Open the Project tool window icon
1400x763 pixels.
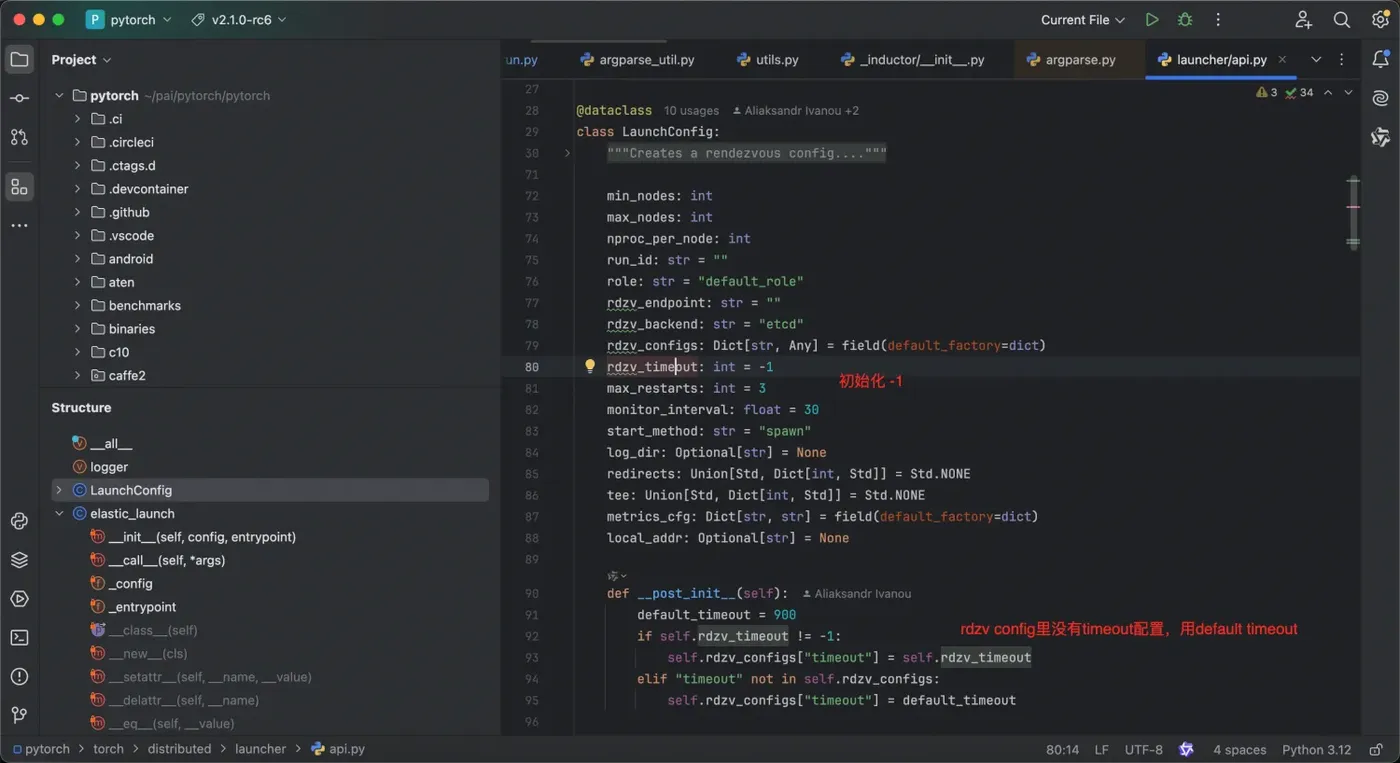pos(19,60)
